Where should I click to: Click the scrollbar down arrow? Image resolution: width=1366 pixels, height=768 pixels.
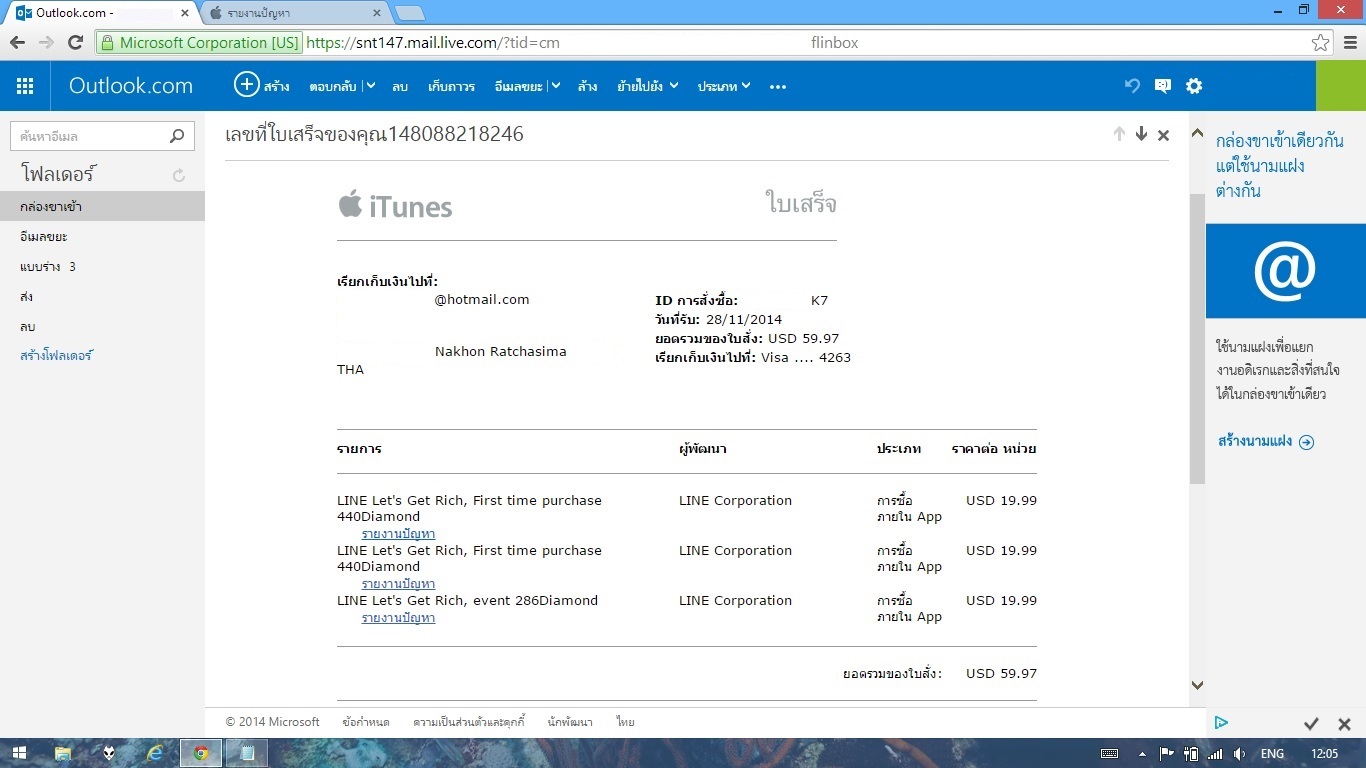tap(1197, 685)
